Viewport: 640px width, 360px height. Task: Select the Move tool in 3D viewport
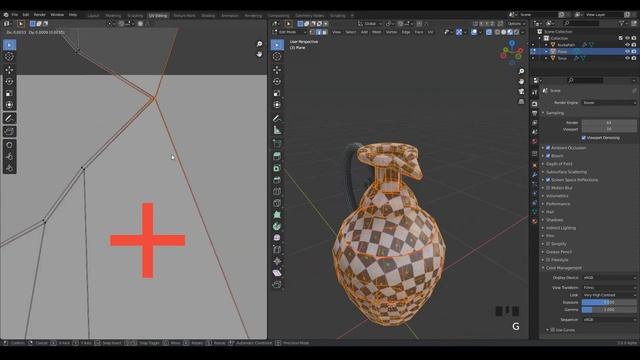(277, 70)
